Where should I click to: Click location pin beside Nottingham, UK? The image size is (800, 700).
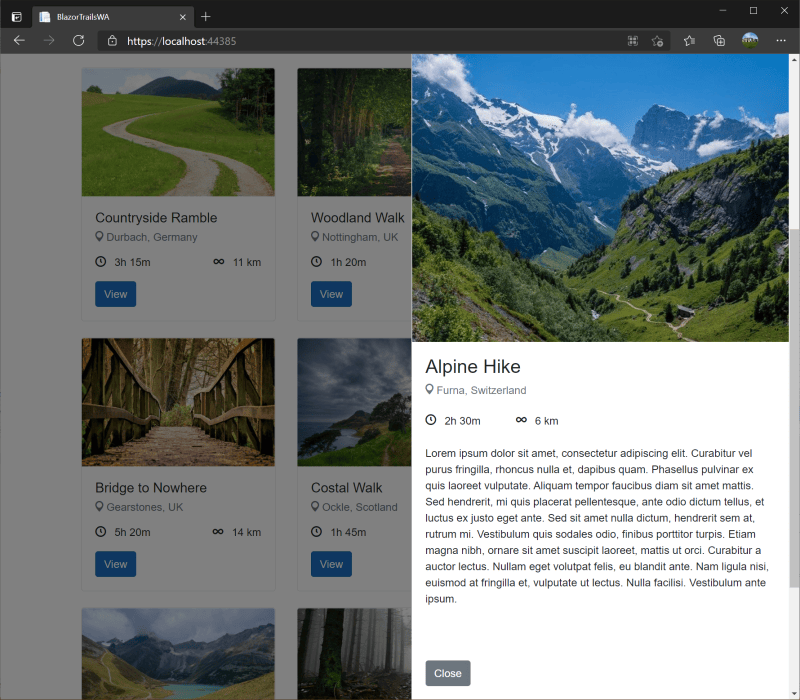click(x=315, y=236)
